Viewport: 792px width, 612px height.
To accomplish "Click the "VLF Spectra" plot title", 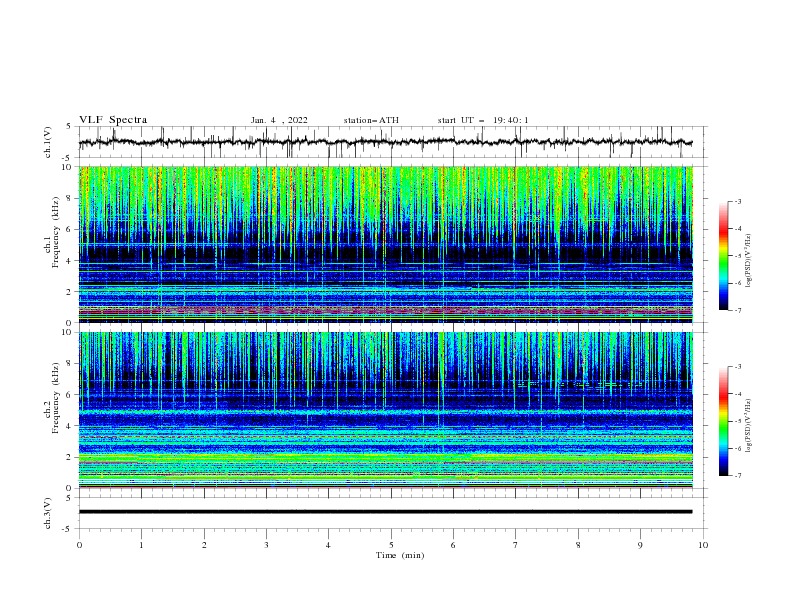I will pyautogui.click(x=113, y=120).
